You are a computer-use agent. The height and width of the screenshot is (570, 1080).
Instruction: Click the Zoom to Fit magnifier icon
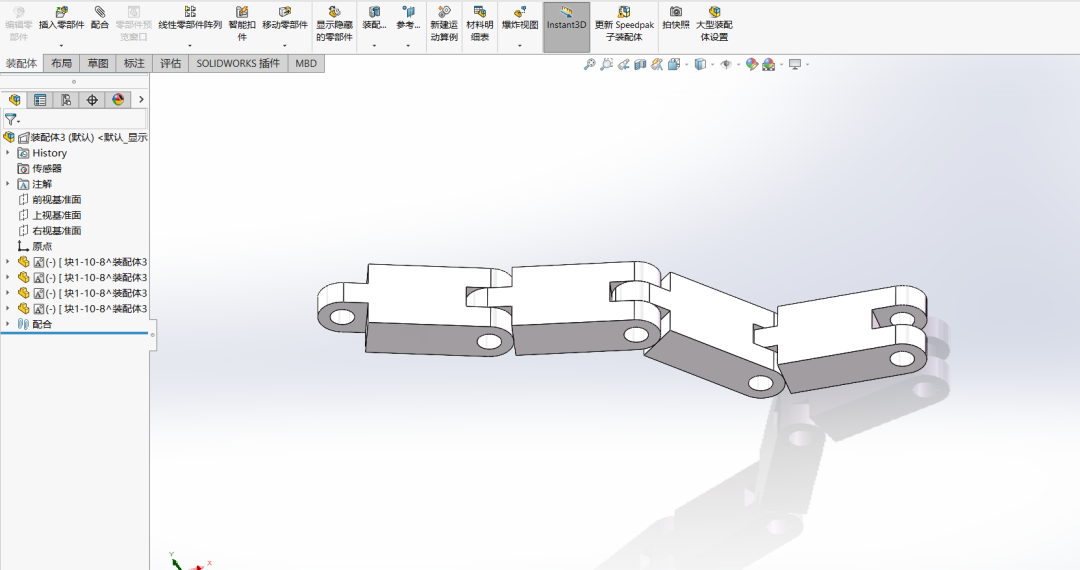(x=590, y=64)
